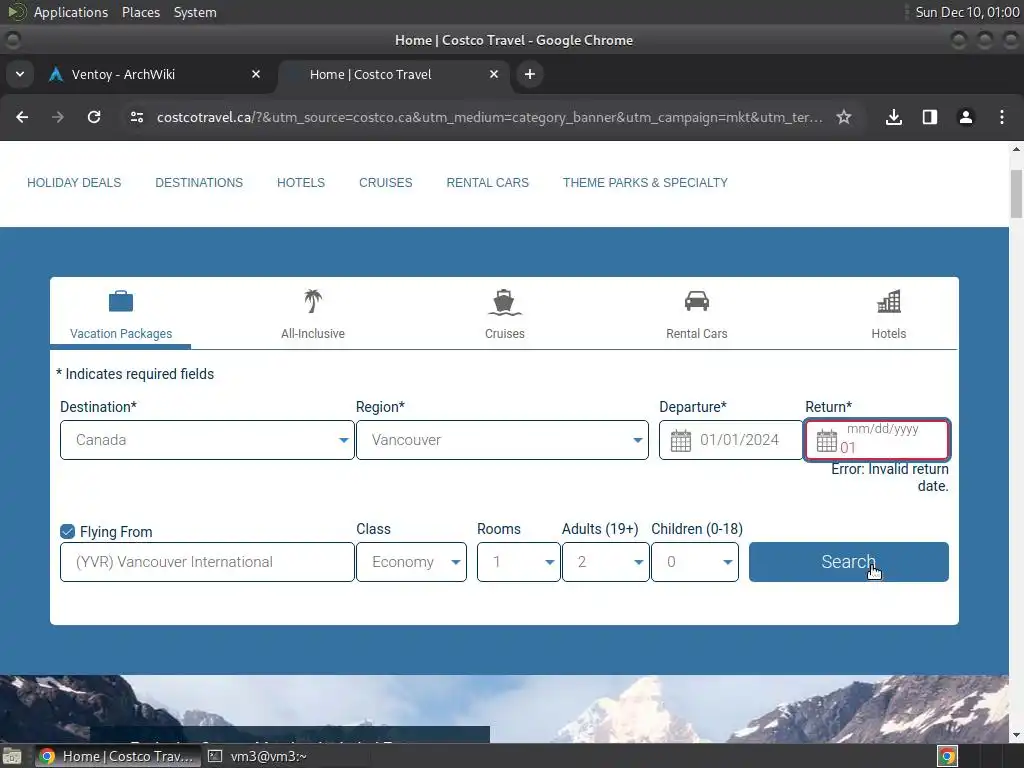This screenshot has width=1024, height=768.
Task: Open the HOLIDAY DEALS nav link
Action: point(74,183)
